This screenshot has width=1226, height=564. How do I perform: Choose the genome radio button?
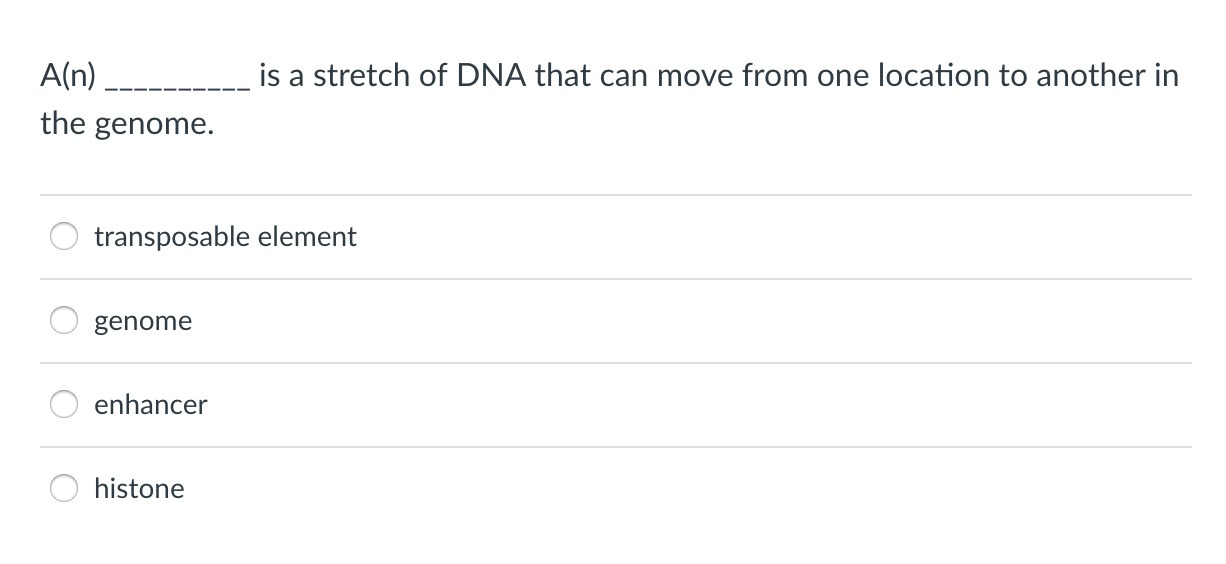click(x=65, y=321)
